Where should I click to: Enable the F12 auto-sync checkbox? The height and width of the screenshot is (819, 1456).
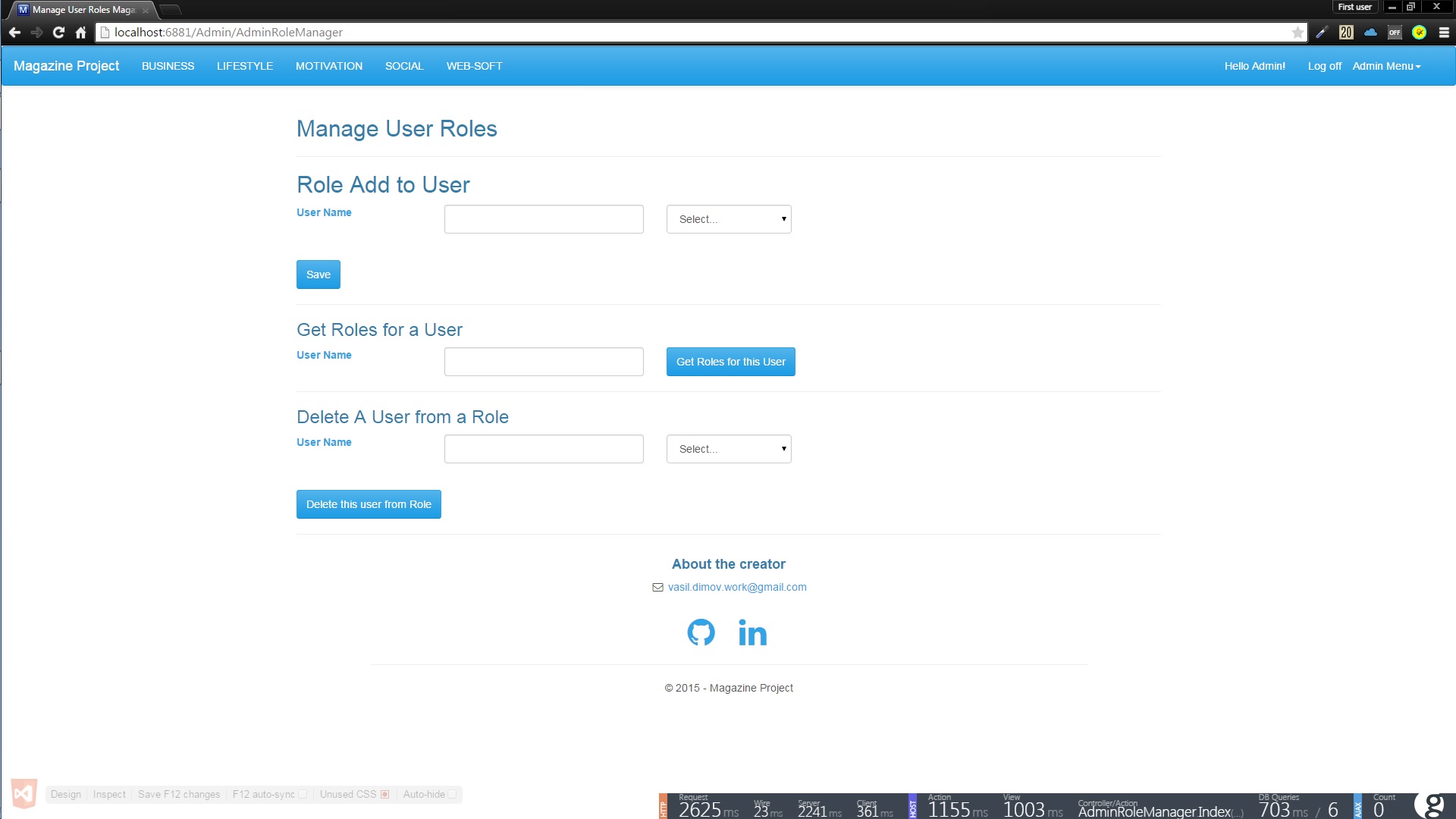point(303,794)
